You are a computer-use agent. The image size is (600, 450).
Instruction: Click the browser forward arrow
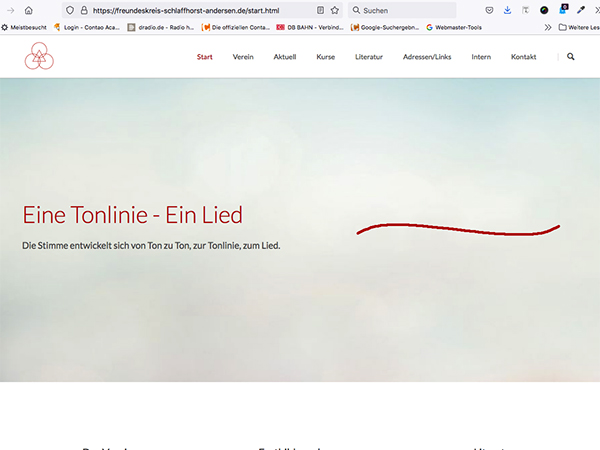10,10
